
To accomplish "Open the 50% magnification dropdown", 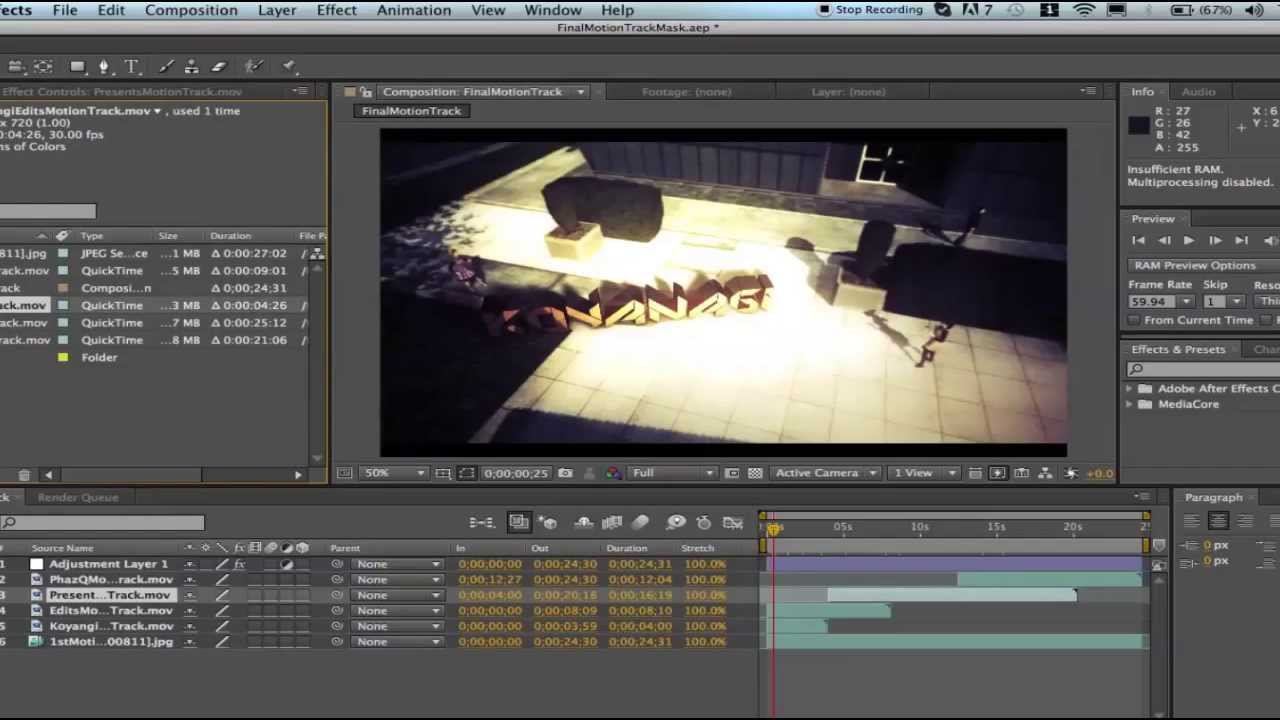I will (x=394, y=473).
